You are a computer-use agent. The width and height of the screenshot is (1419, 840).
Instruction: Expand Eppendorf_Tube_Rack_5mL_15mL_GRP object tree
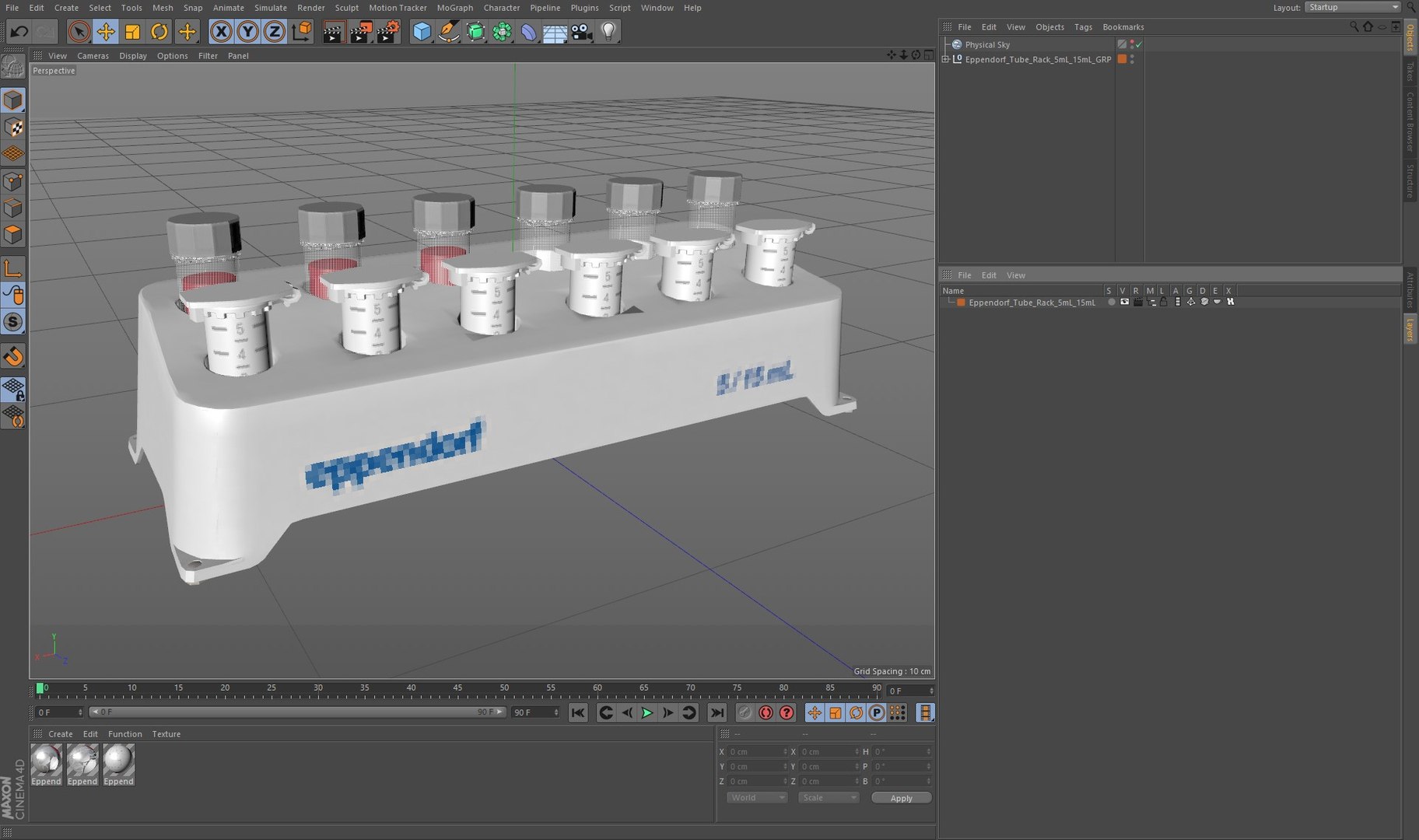(x=945, y=59)
